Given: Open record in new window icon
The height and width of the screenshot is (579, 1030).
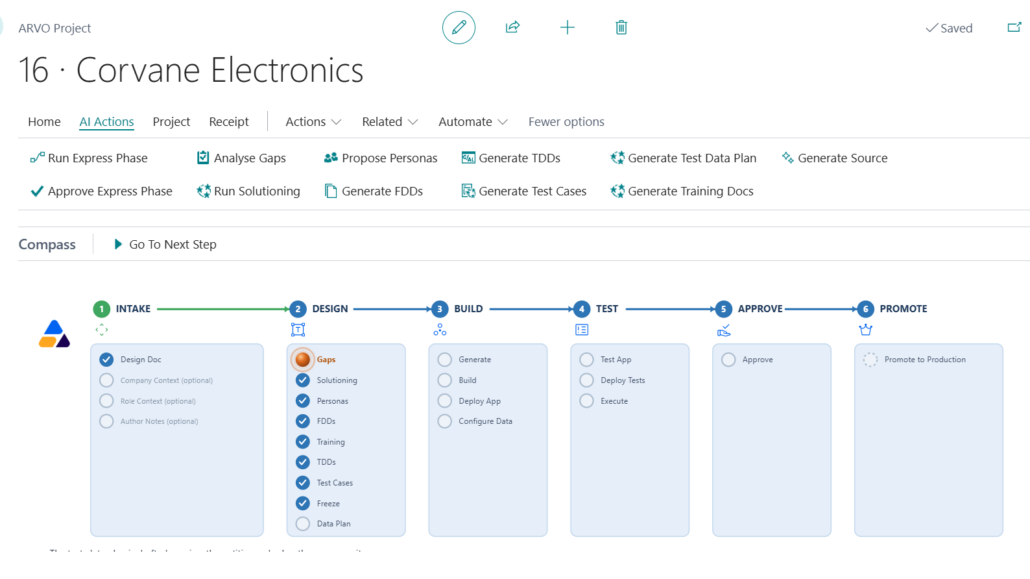Looking at the screenshot, I should (1014, 28).
